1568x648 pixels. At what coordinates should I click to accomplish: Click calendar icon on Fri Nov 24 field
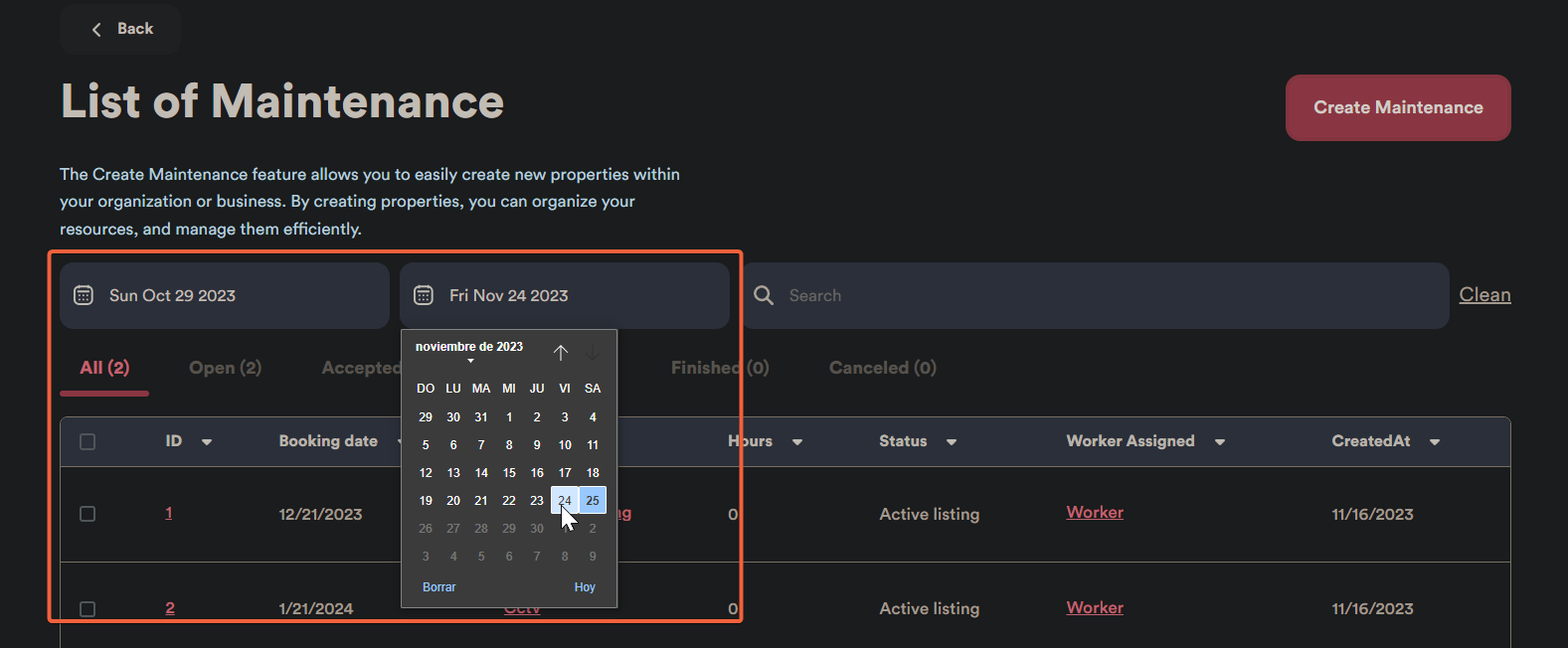424,295
